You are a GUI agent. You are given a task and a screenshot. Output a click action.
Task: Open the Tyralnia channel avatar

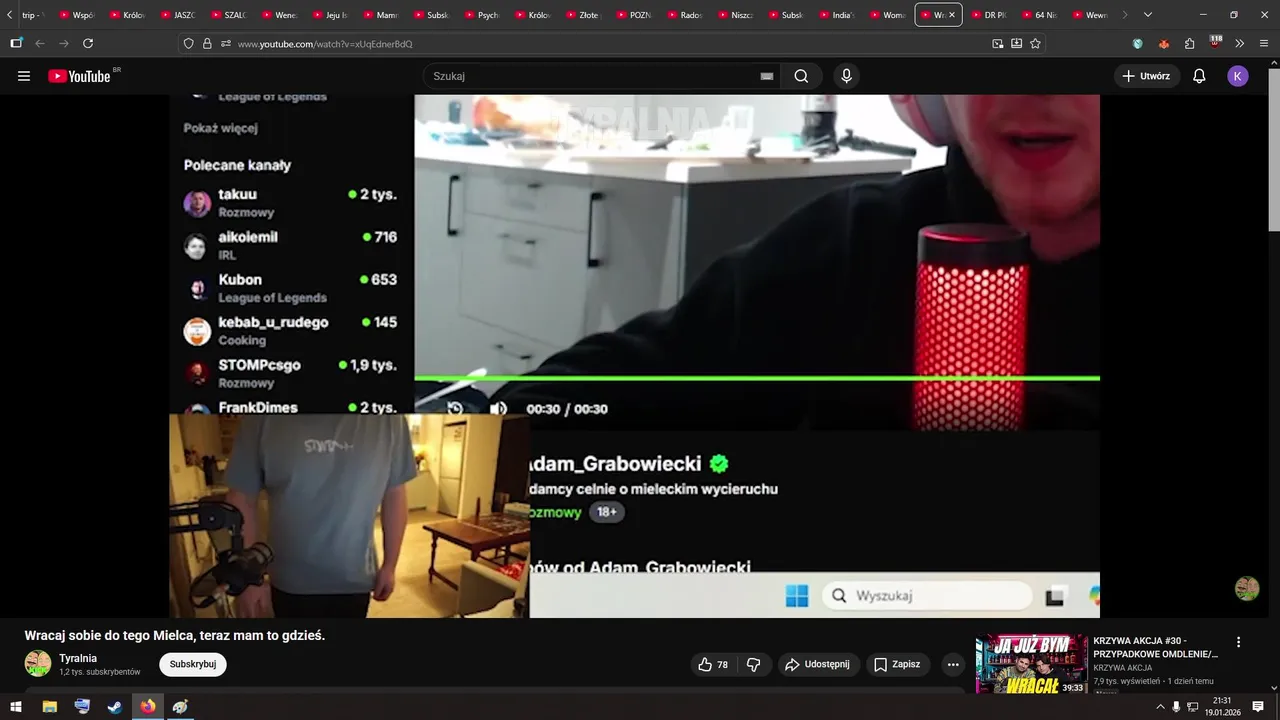pyautogui.click(x=38, y=664)
